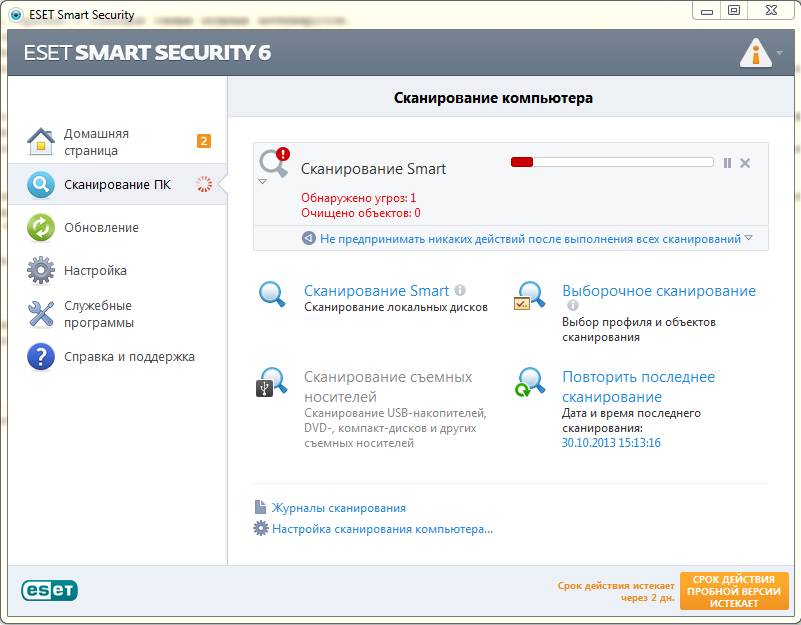Click Не предпринимать никаких действий link
This screenshot has width=801, height=625.
point(530,239)
